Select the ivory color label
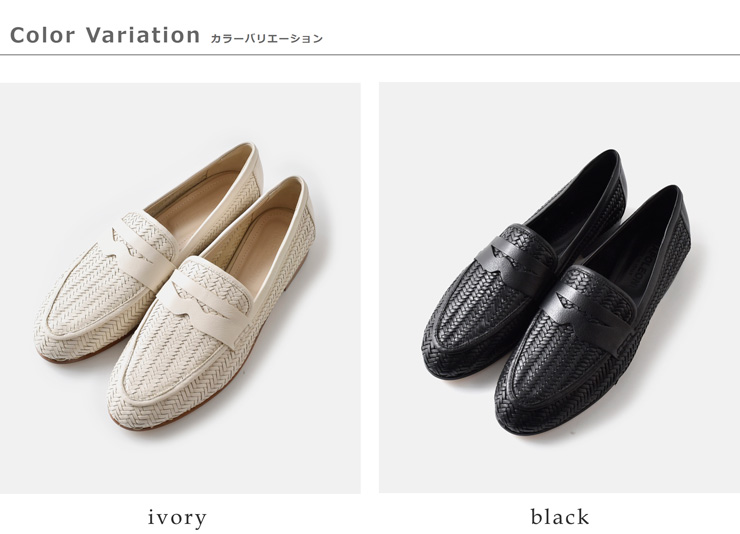The height and width of the screenshot is (534, 740). coord(177,517)
